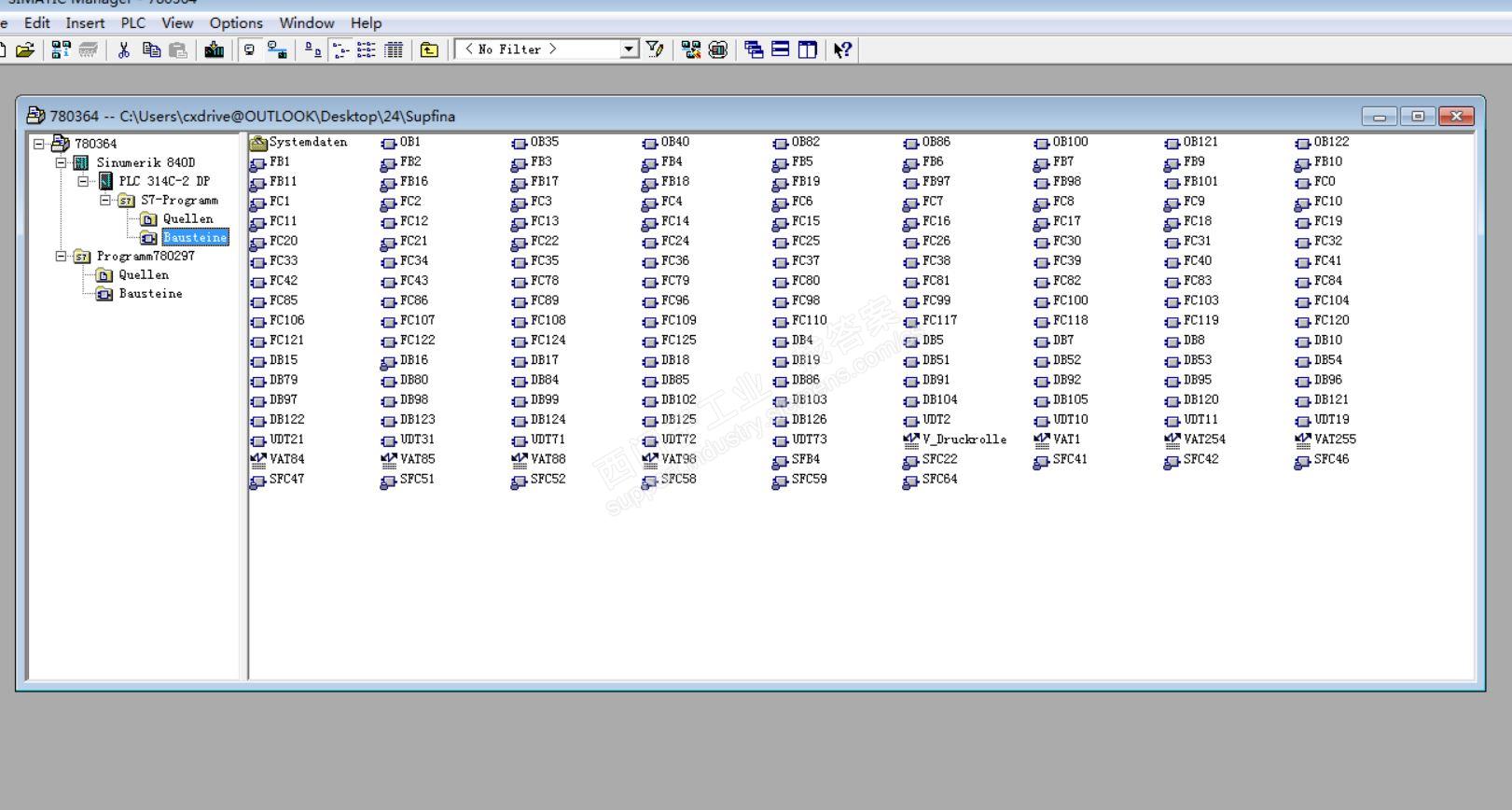
Task: Select the OB1 organization block
Action: click(401, 143)
